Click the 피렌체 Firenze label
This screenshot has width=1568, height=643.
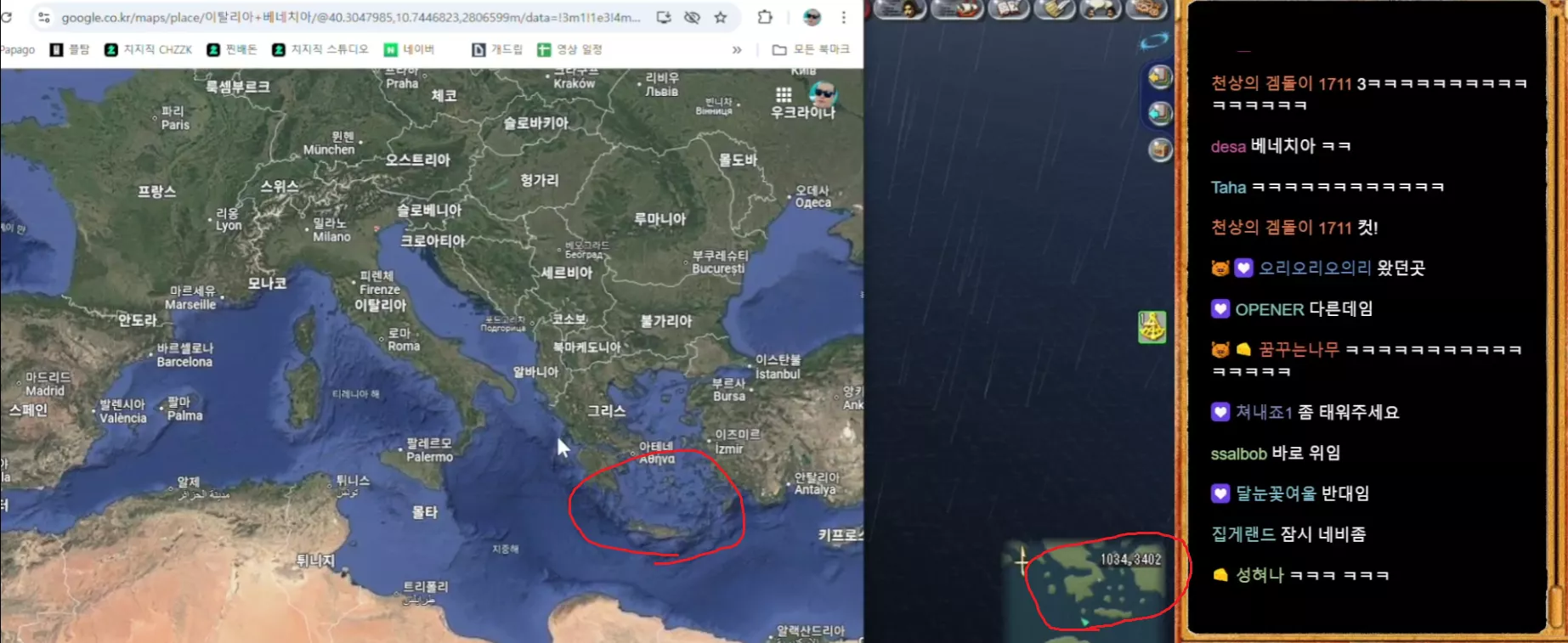pos(379,283)
